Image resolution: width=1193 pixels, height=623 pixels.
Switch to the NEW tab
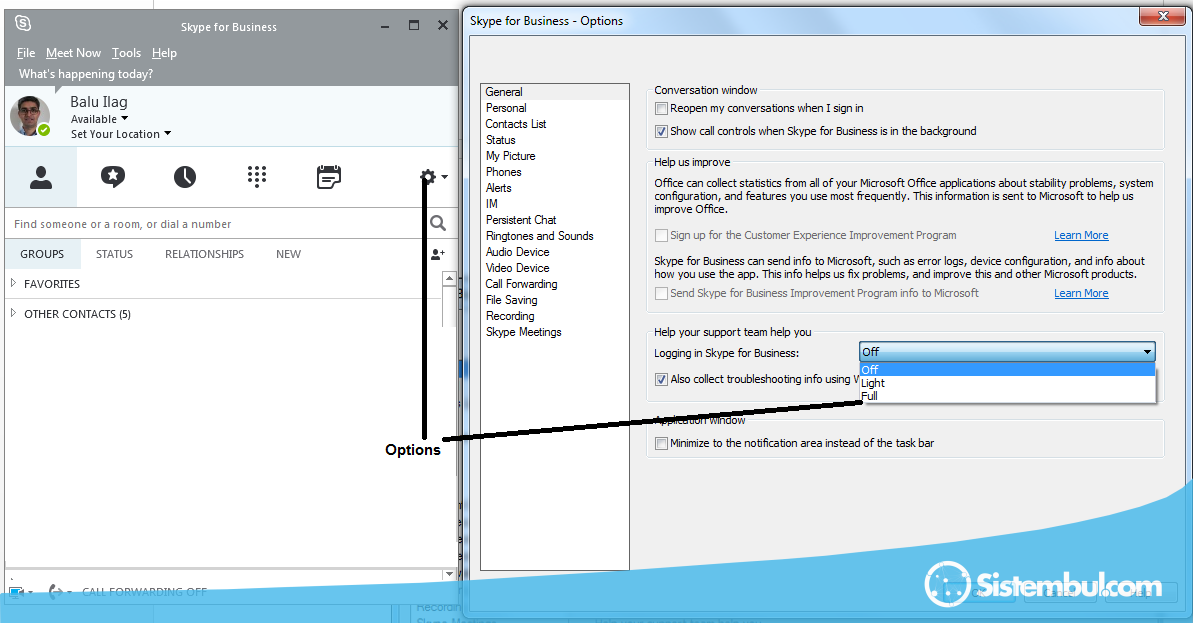click(x=288, y=254)
